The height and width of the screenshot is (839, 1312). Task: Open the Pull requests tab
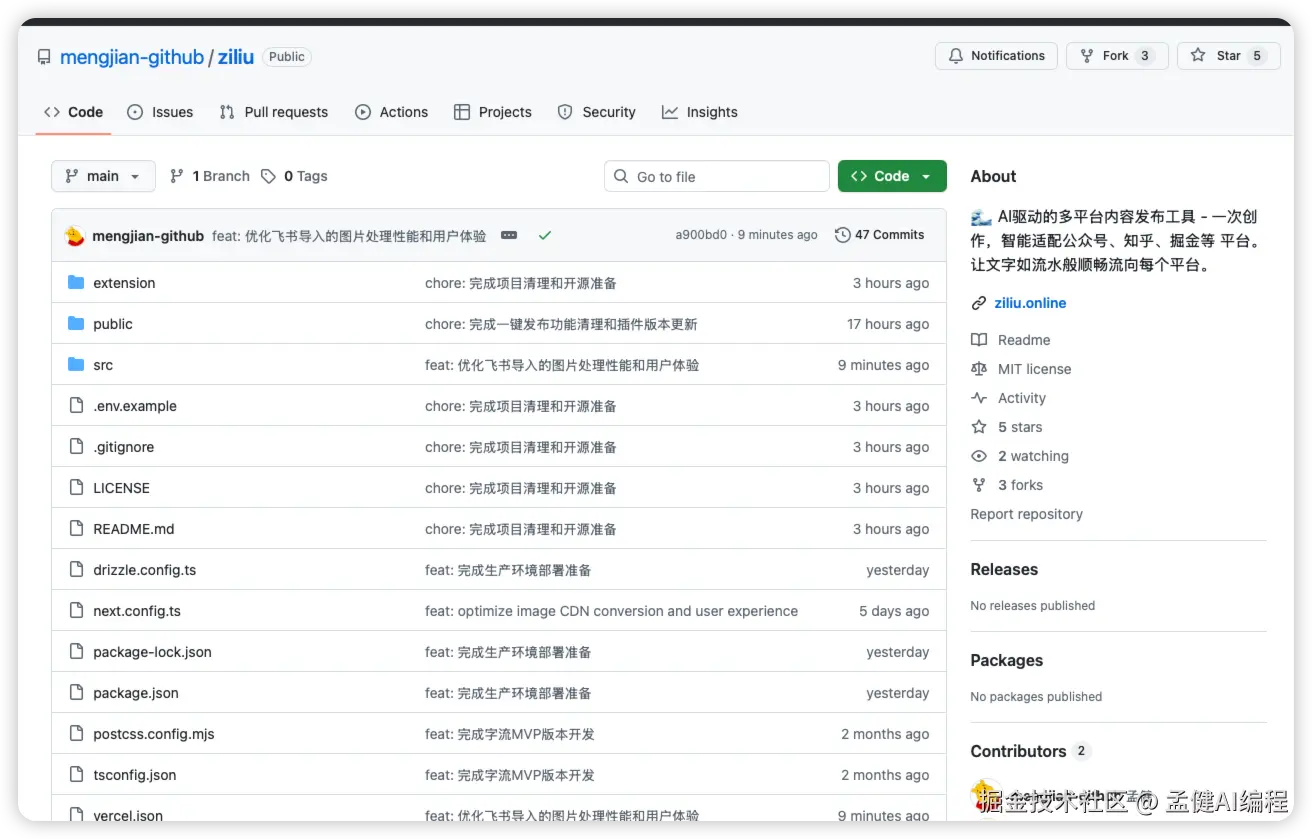(274, 112)
